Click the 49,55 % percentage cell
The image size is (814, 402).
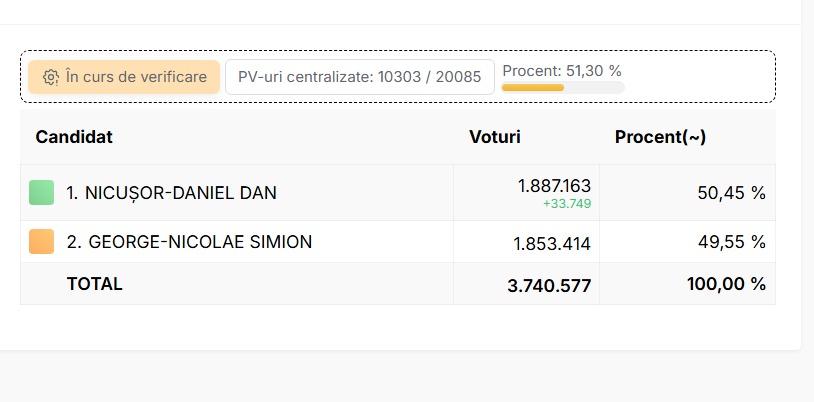[731, 242]
